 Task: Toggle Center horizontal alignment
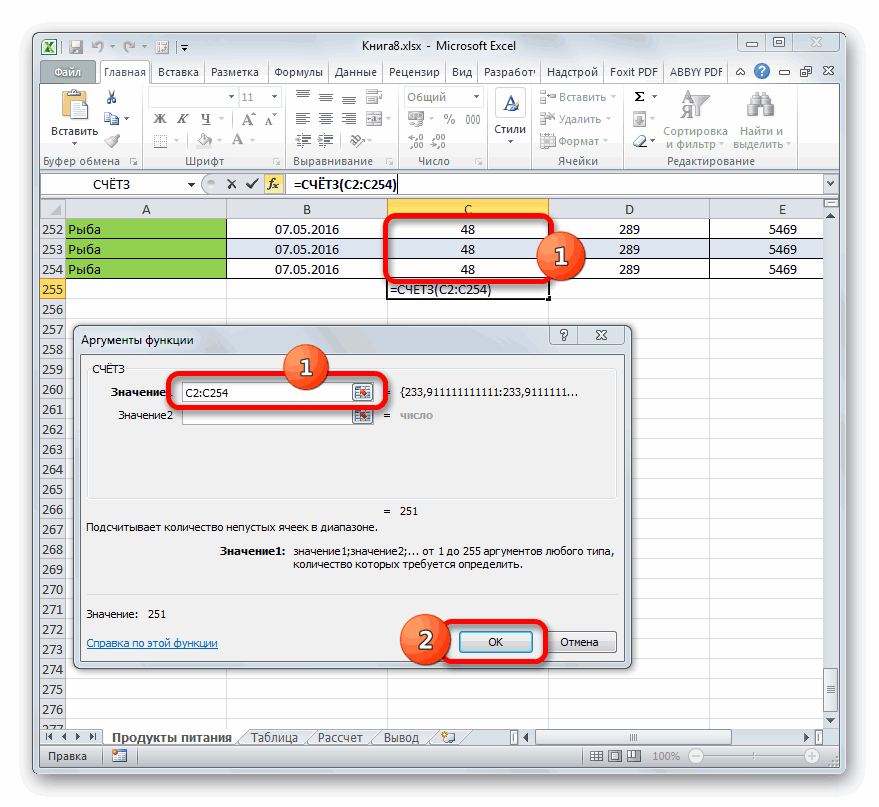(326, 119)
